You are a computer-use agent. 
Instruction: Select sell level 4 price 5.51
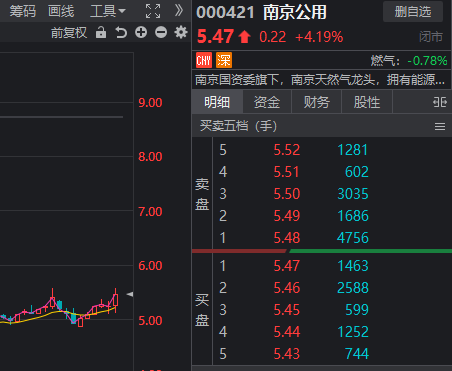[287, 172]
